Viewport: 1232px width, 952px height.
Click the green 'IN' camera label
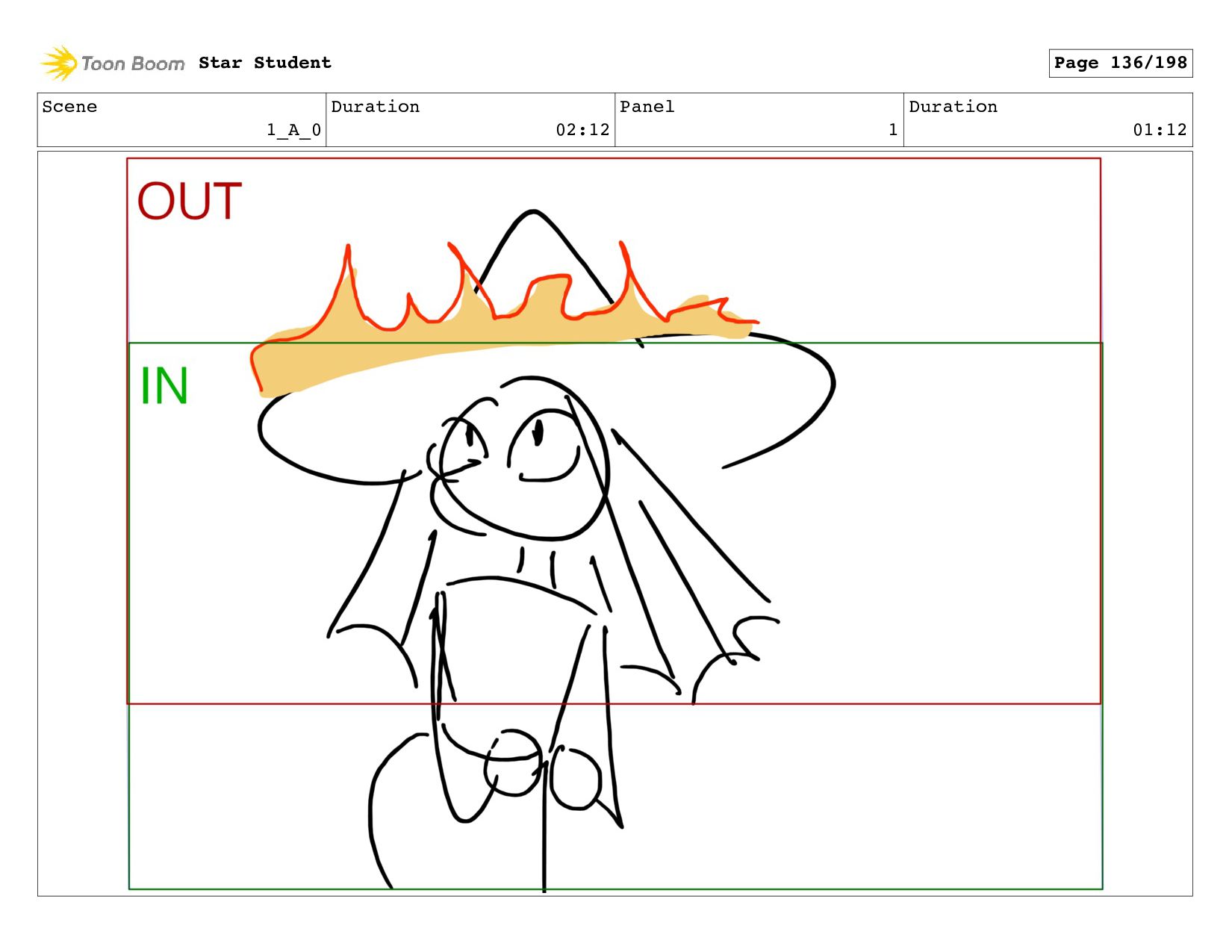(164, 386)
